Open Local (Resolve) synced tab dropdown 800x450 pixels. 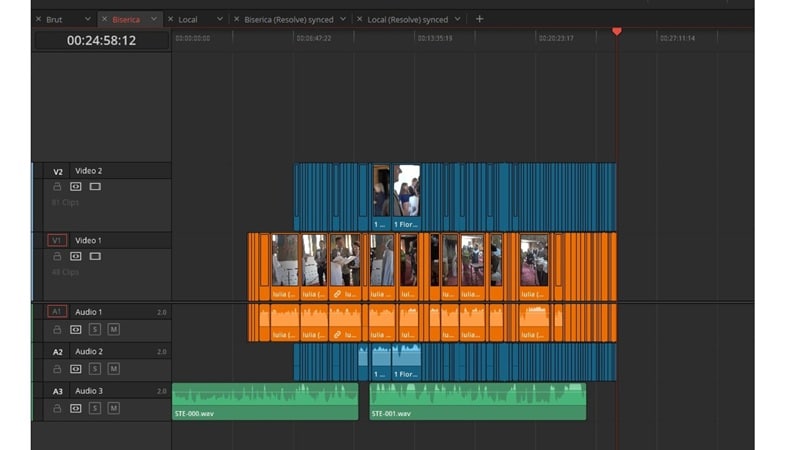(458, 19)
